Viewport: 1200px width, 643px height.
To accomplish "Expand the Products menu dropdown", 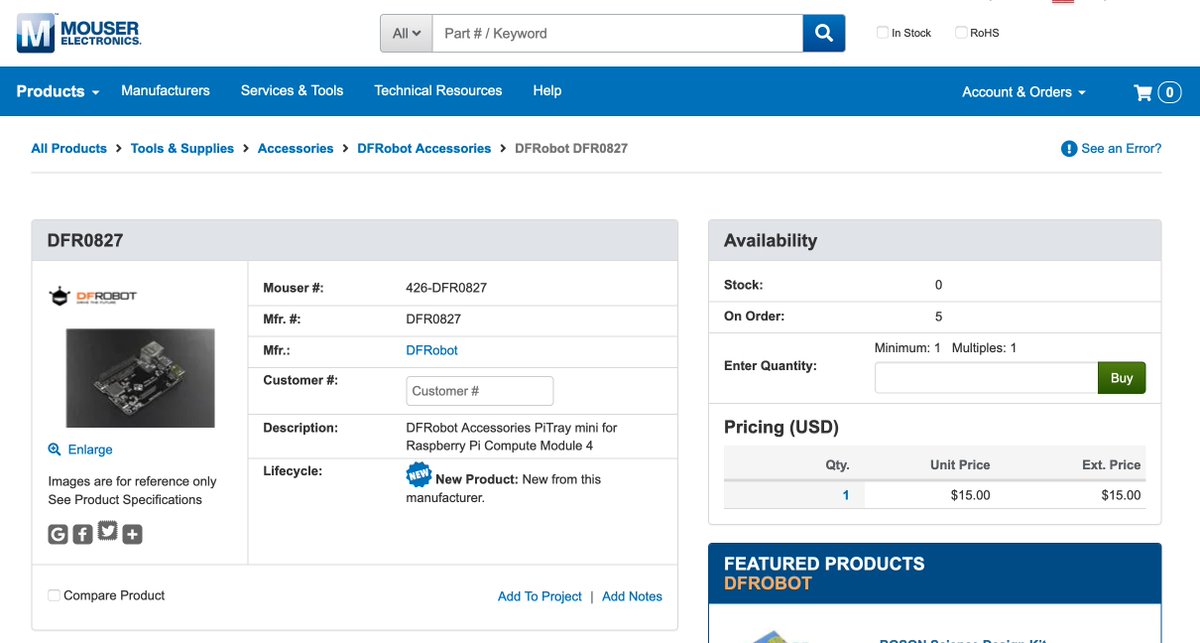I will click(58, 91).
